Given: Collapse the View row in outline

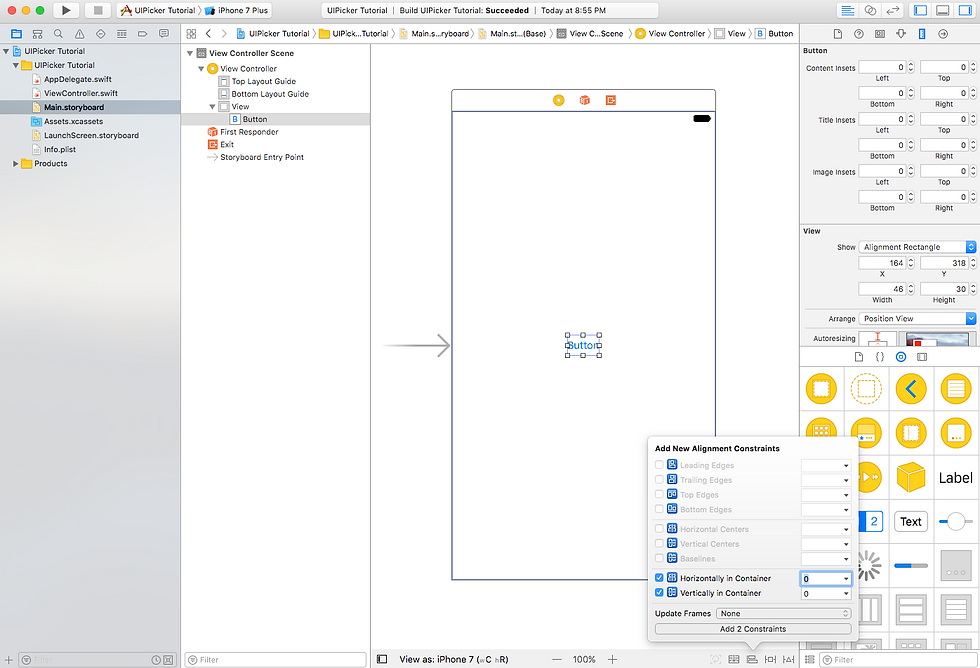Looking at the screenshot, I should point(212,107).
